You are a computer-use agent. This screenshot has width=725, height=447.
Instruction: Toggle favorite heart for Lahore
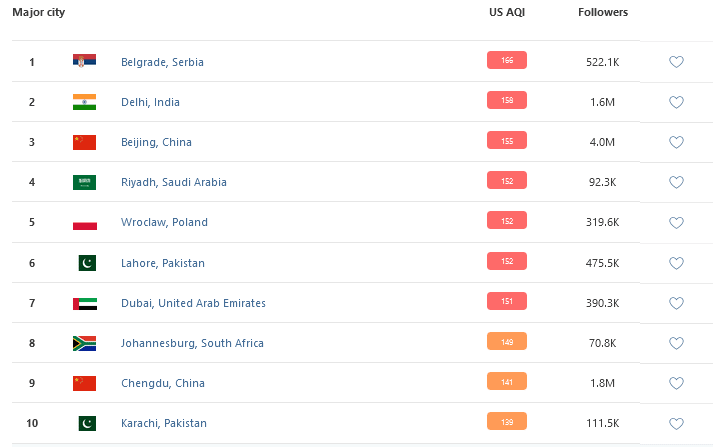676,263
